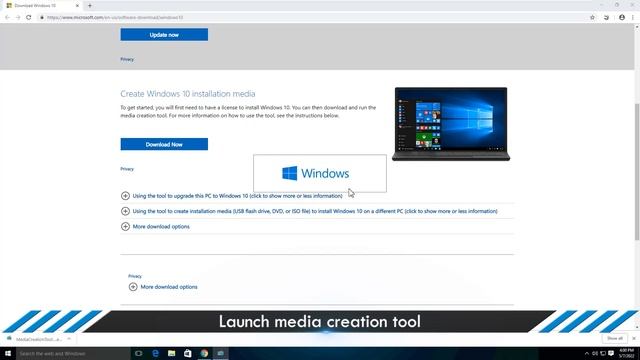Click the Create Windows 10 installation media heading
Screen dimensions: 640x360
[x=188, y=93]
